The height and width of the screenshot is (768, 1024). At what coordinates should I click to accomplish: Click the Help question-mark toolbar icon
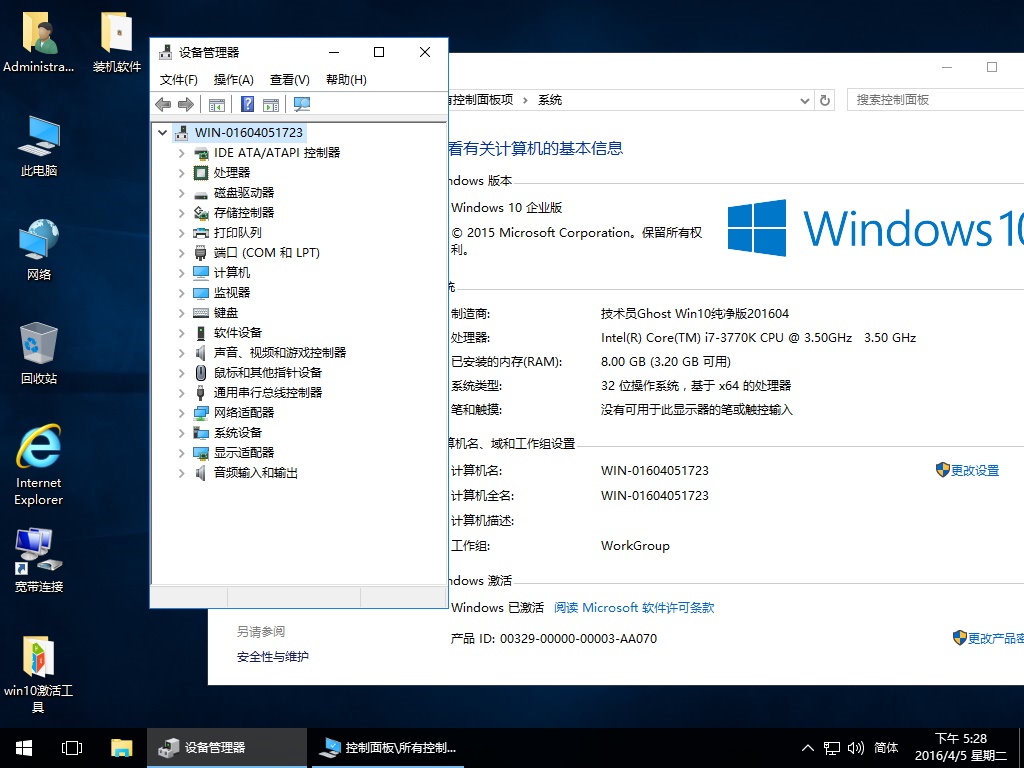[248, 104]
